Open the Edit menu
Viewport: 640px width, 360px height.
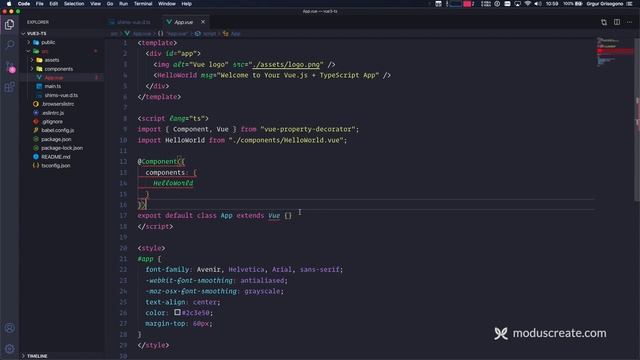coord(53,4)
